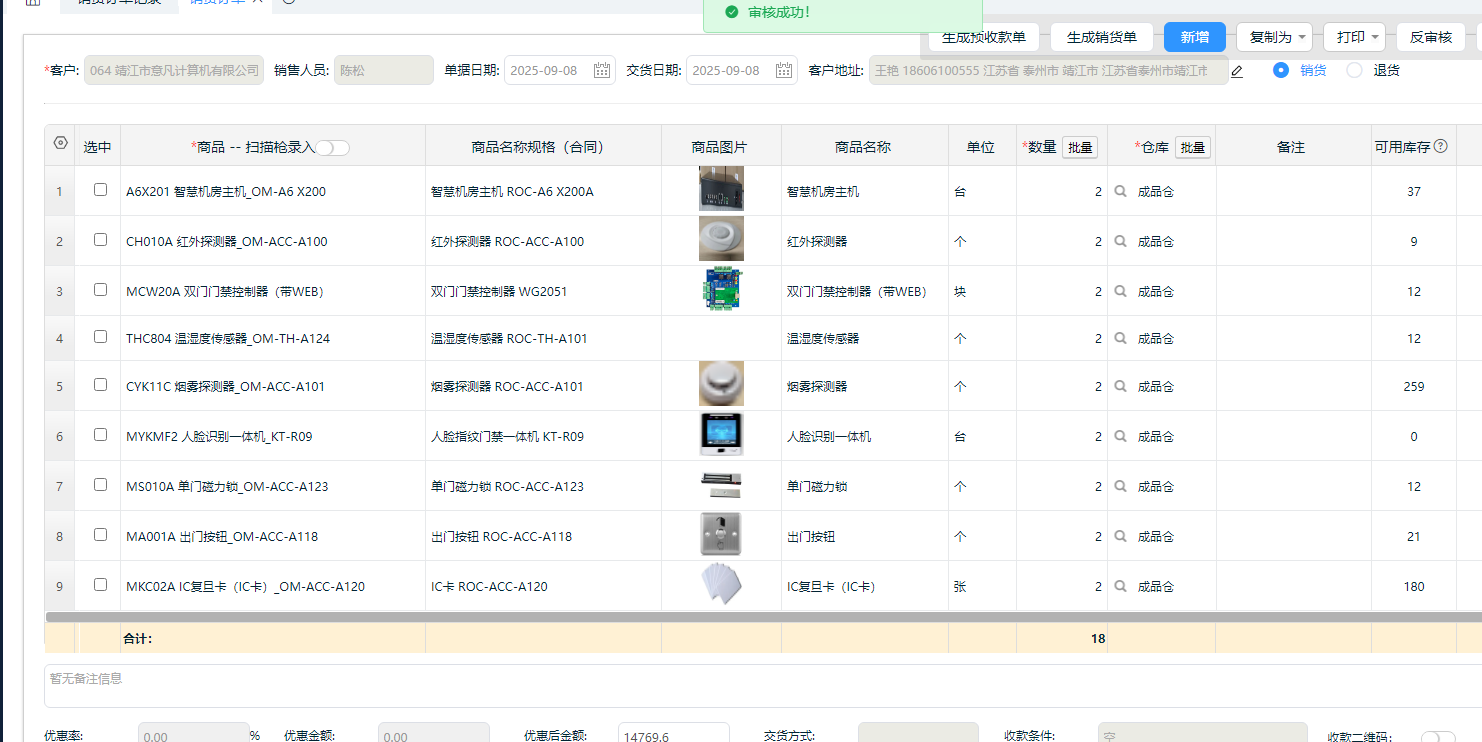This screenshot has width=1482, height=742.
Task: Open the 打印 dropdown menu
Action: (1354, 37)
